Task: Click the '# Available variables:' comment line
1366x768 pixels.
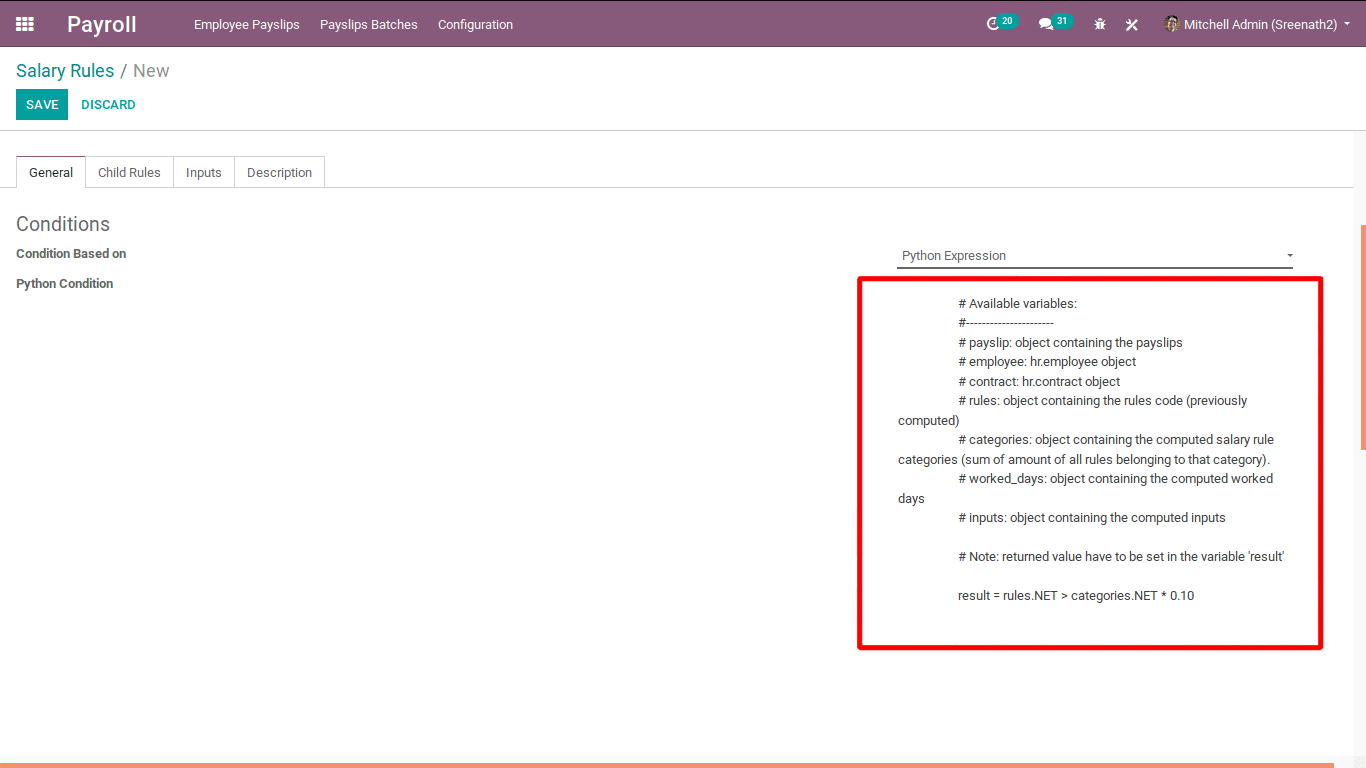Action: [x=1017, y=304]
